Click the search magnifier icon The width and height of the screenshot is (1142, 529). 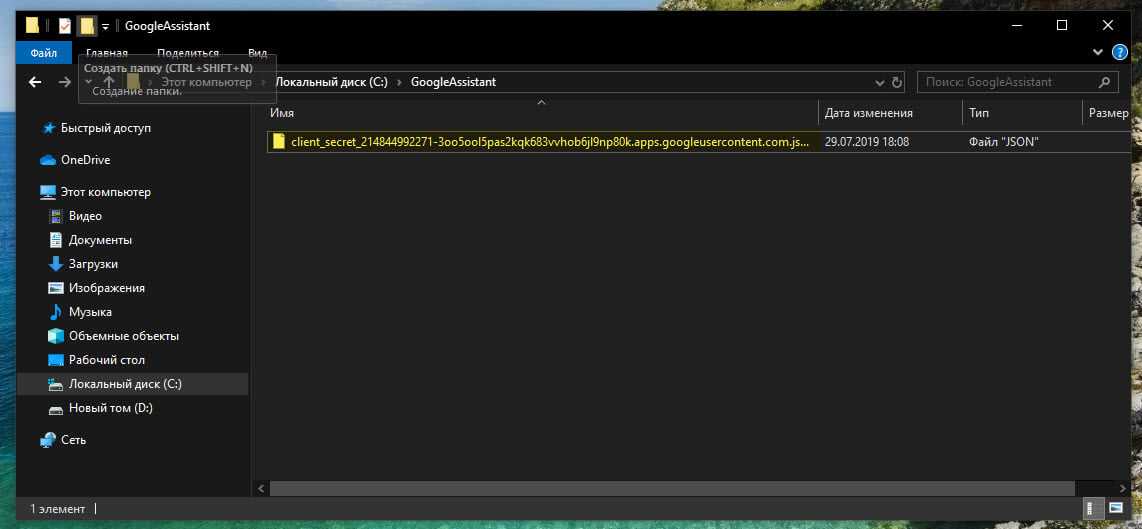1104,82
